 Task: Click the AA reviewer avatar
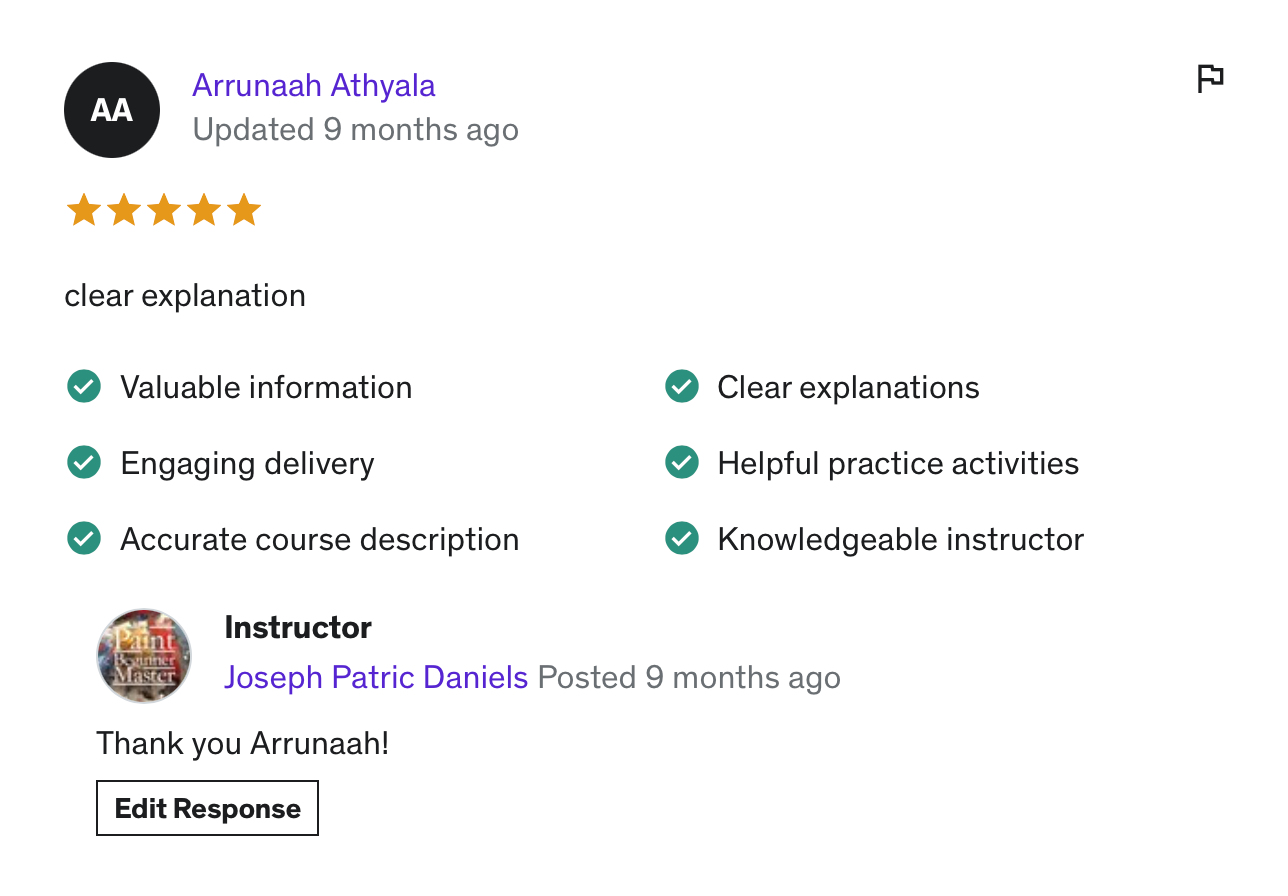click(x=112, y=110)
